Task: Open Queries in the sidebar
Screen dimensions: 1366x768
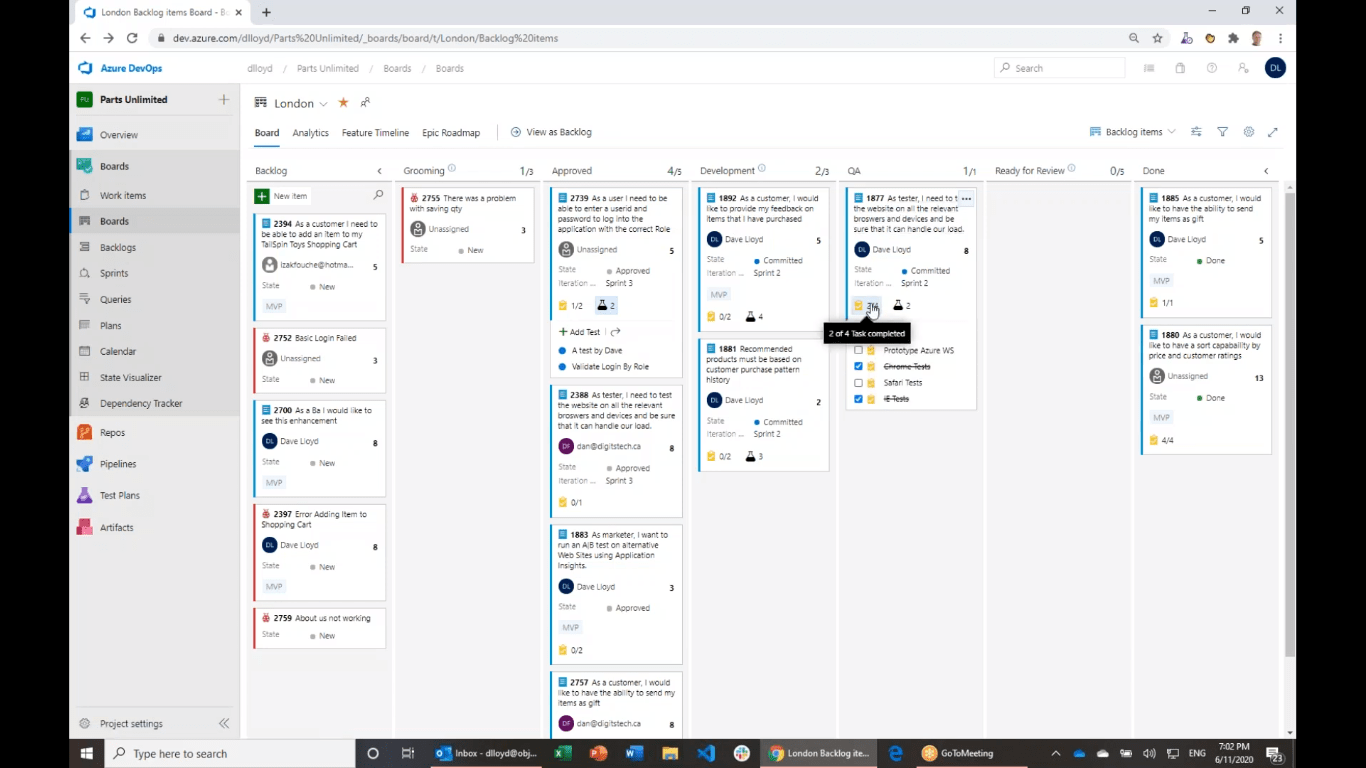Action: pyautogui.click(x=115, y=300)
